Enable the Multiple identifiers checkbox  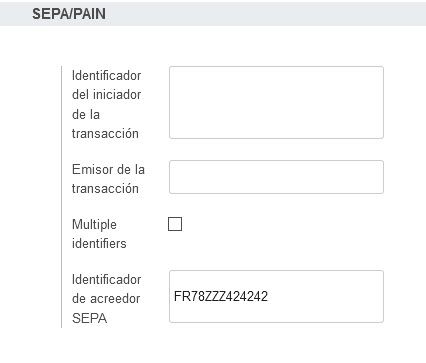tap(175, 224)
